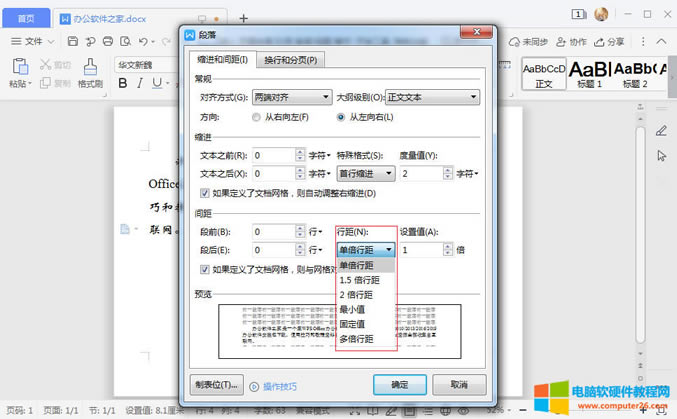Viewport: 677px width, 419px height.
Task: Switch to 换行和分页 tab
Action: coord(290,60)
